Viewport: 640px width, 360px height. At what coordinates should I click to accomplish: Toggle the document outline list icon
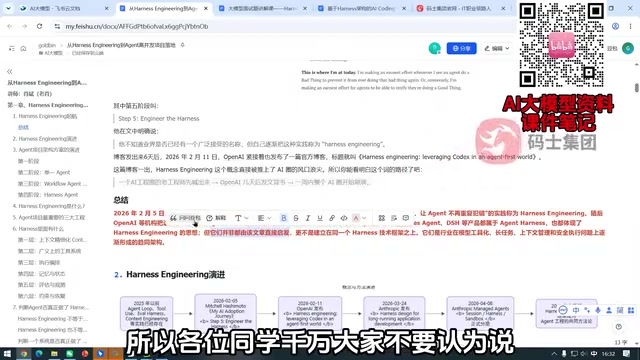[x=11, y=49]
